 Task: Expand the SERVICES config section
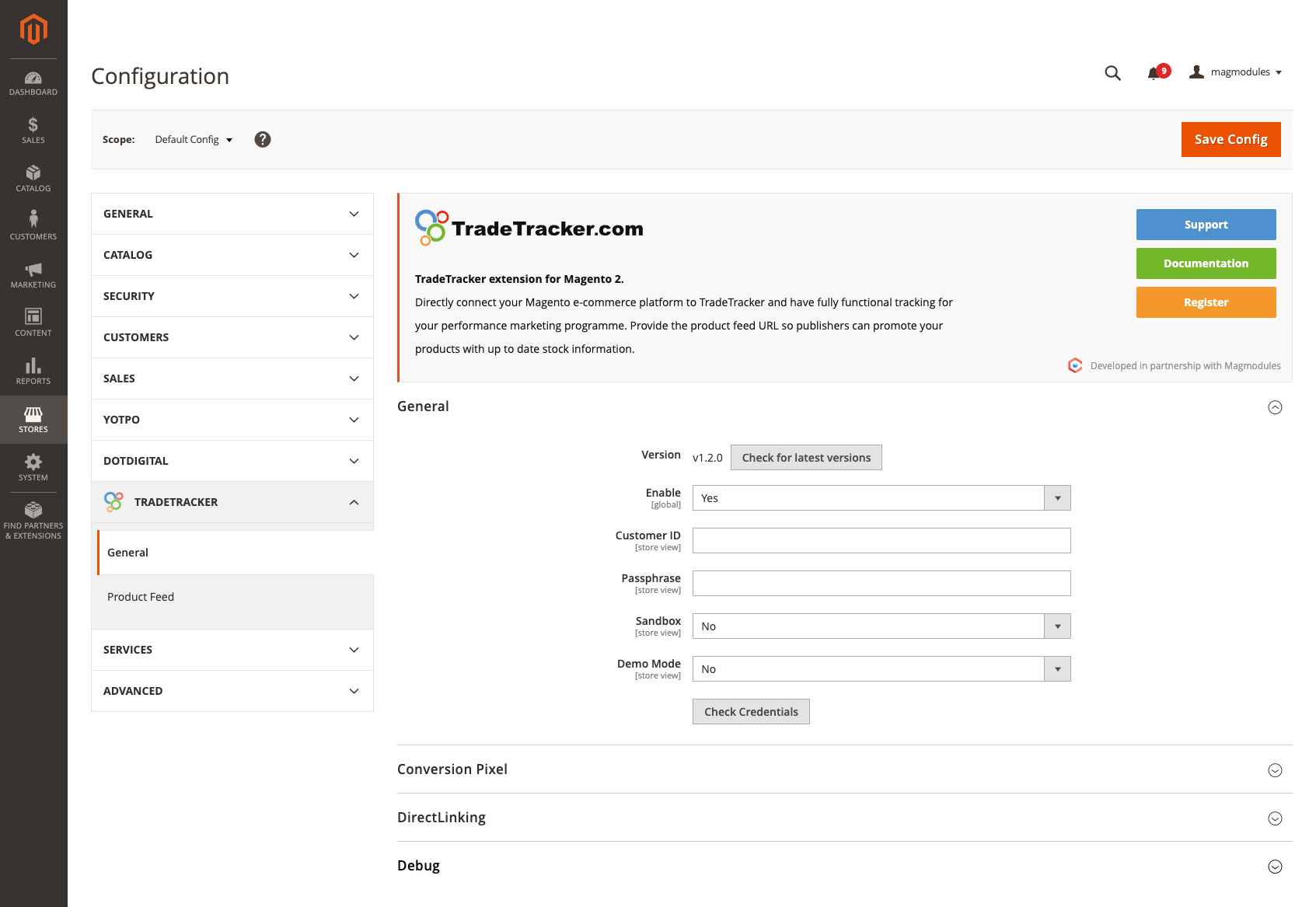[232, 650]
